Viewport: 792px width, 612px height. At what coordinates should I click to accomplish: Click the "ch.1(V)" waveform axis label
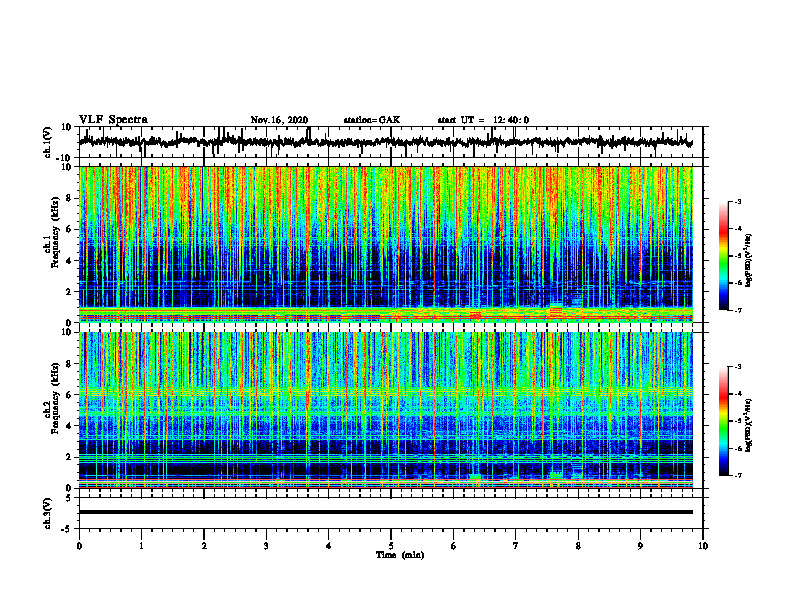point(48,142)
